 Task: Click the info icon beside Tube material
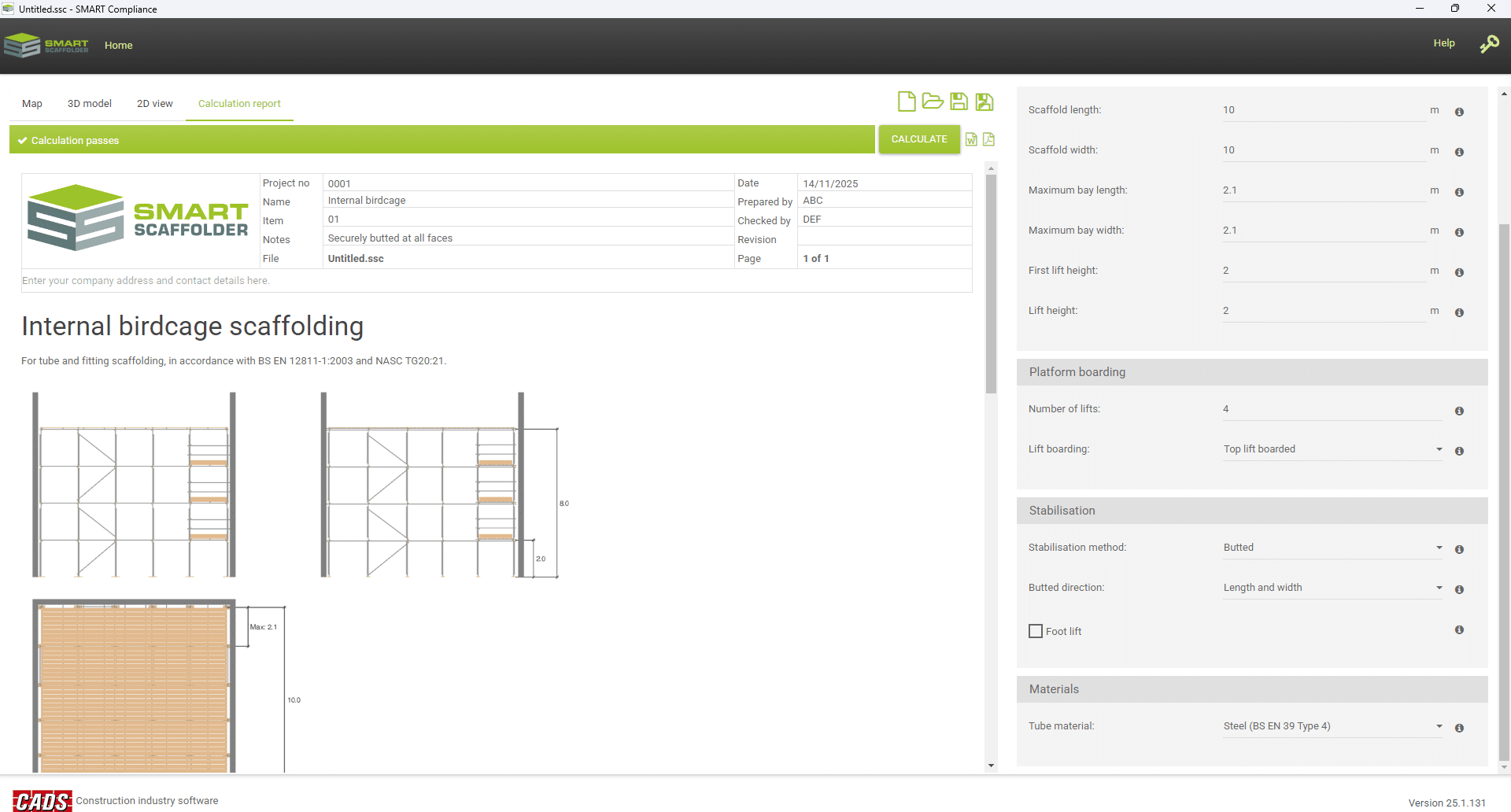[x=1459, y=728]
